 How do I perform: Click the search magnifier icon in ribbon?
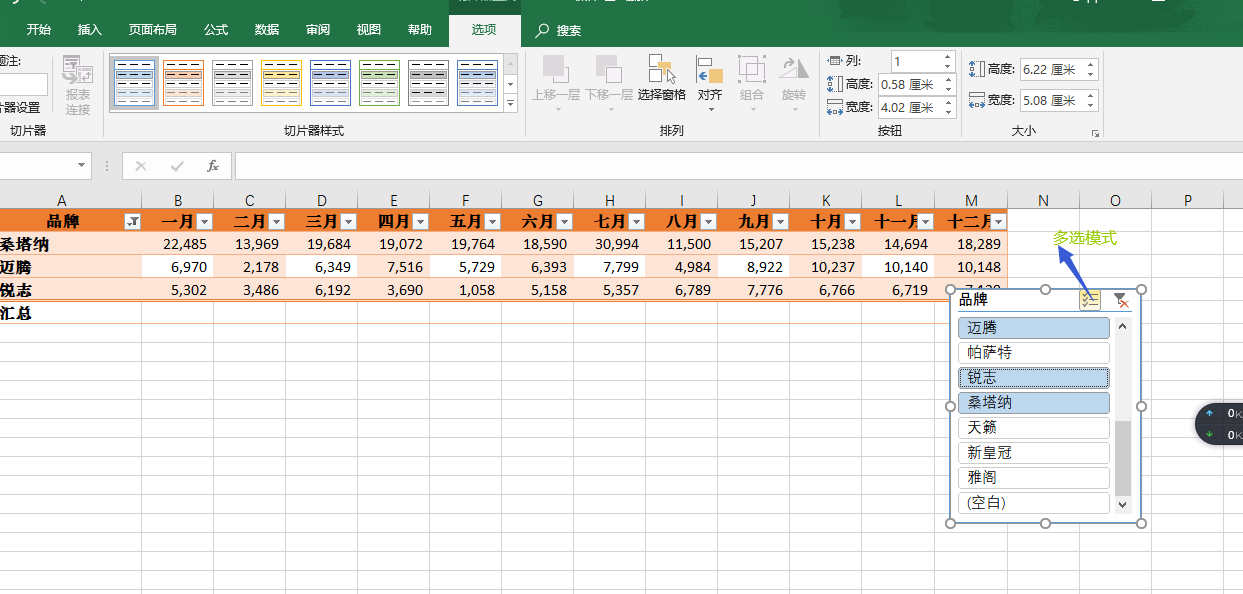[x=542, y=30]
